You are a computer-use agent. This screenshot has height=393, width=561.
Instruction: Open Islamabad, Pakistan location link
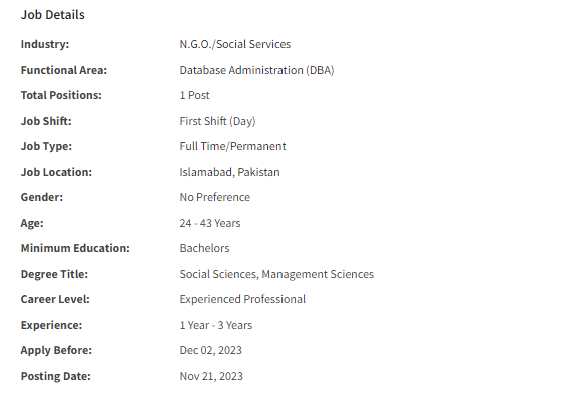coord(229,172)
